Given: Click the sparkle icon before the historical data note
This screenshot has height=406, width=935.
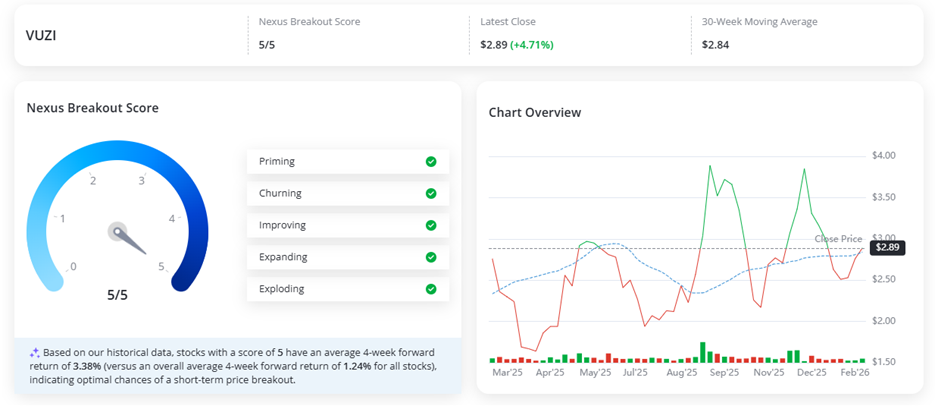Looking at the screenshot, I should (34, 352).
